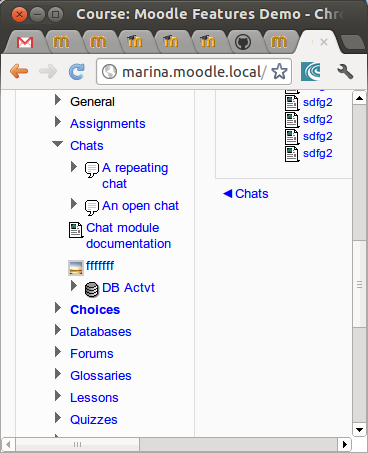
Task: Click the General tree label
Action: [x=92, y=102]
